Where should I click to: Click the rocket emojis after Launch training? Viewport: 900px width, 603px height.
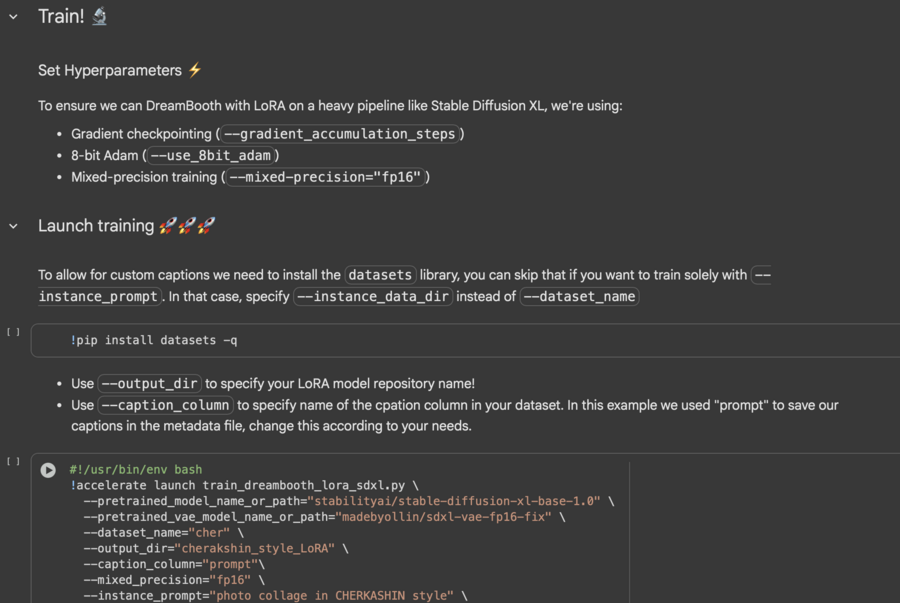tap(187, 226)
